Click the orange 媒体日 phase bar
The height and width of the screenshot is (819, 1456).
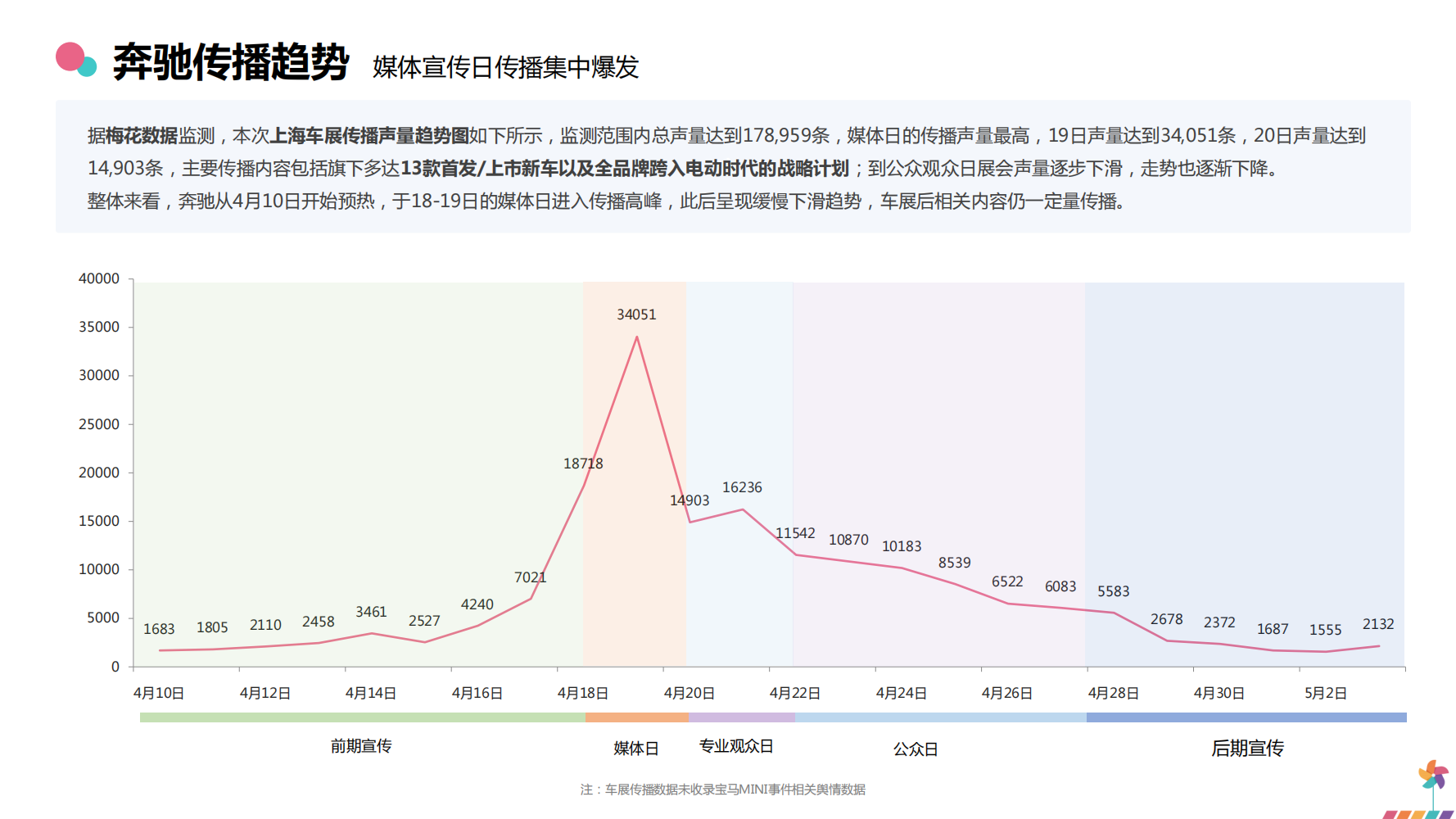coord(637,717)
